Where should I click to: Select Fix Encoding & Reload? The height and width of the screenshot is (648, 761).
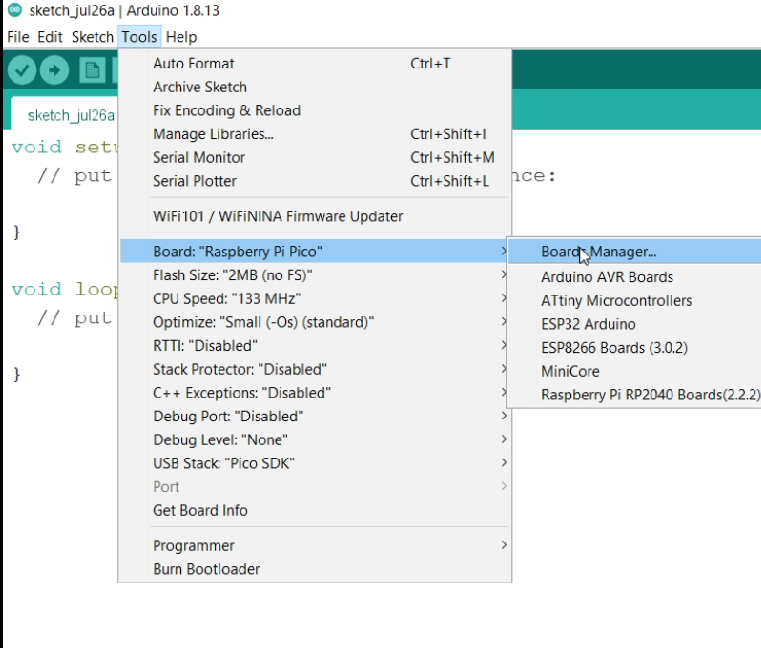(314, 110)
